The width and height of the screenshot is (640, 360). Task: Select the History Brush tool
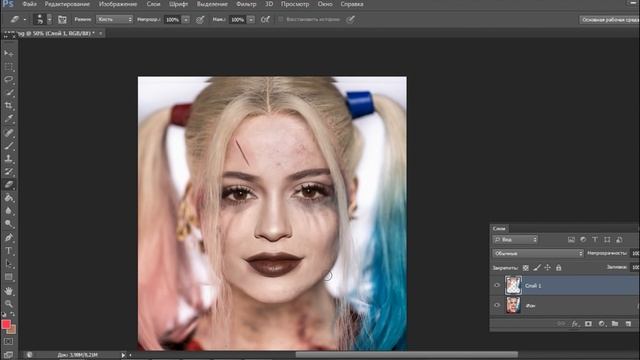pos(9,171)
